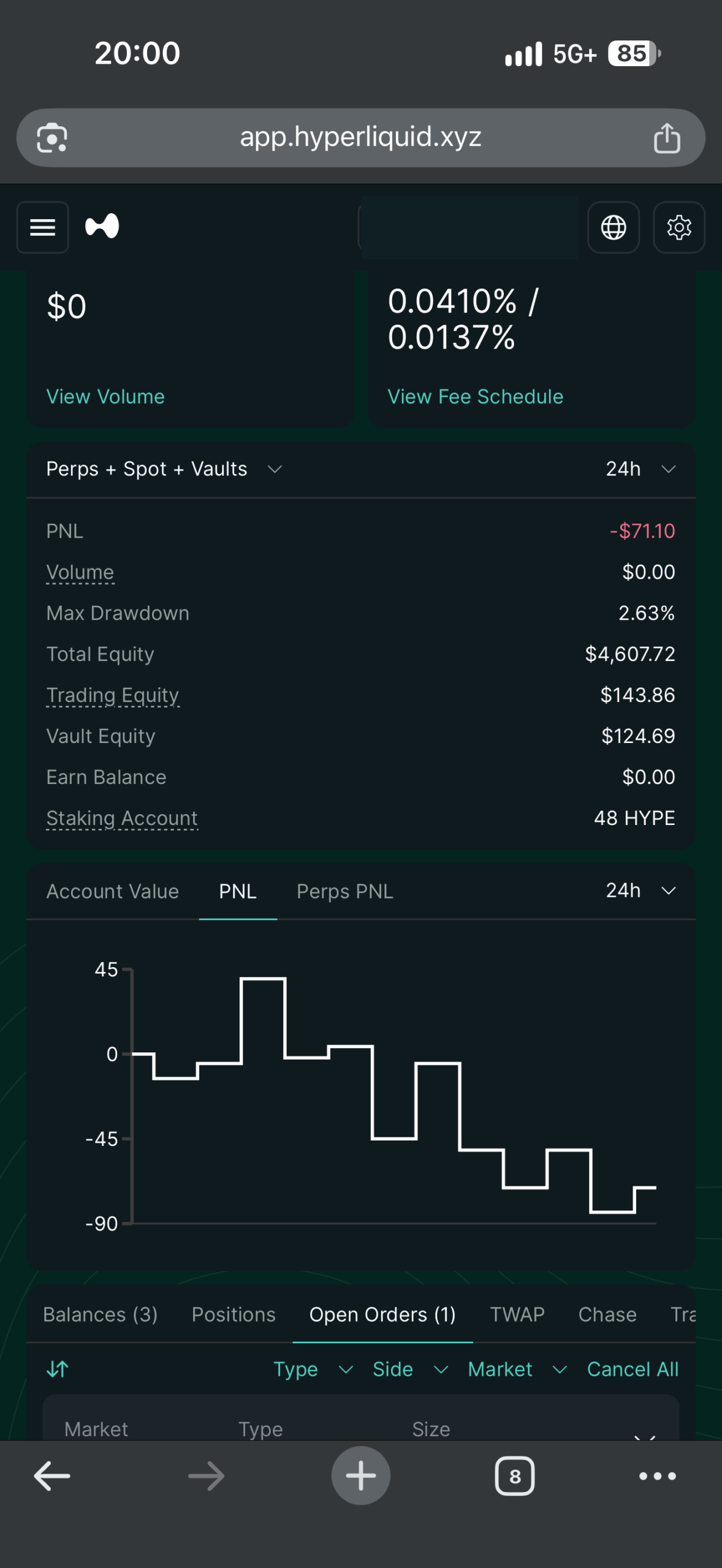Screen dimensions: 722x1568
Task: Open the settings gear
Action: tap(679, 227)
